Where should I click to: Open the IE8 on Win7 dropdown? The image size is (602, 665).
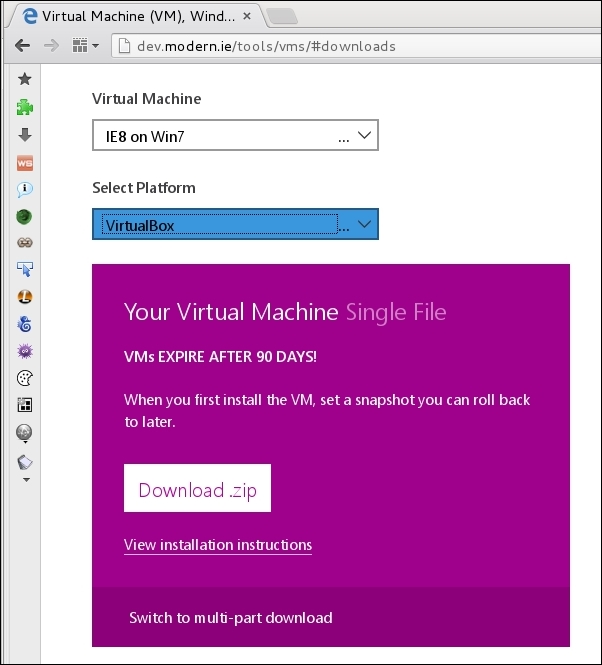coord(235,135)
